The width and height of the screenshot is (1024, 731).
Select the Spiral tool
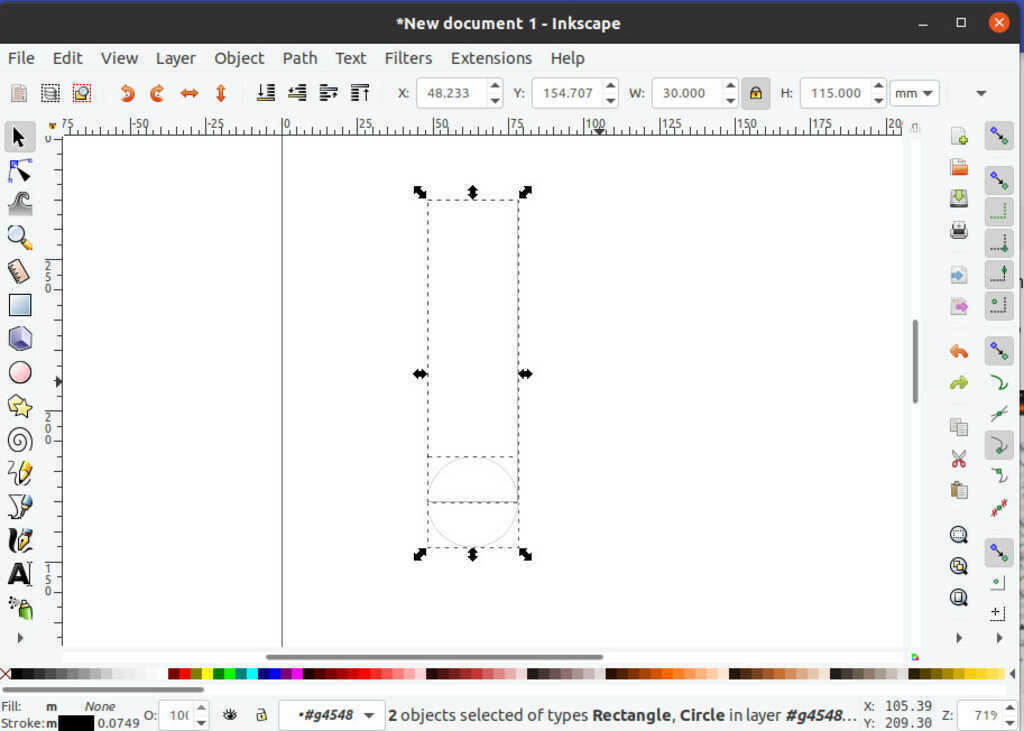click(x=20, y=440)
